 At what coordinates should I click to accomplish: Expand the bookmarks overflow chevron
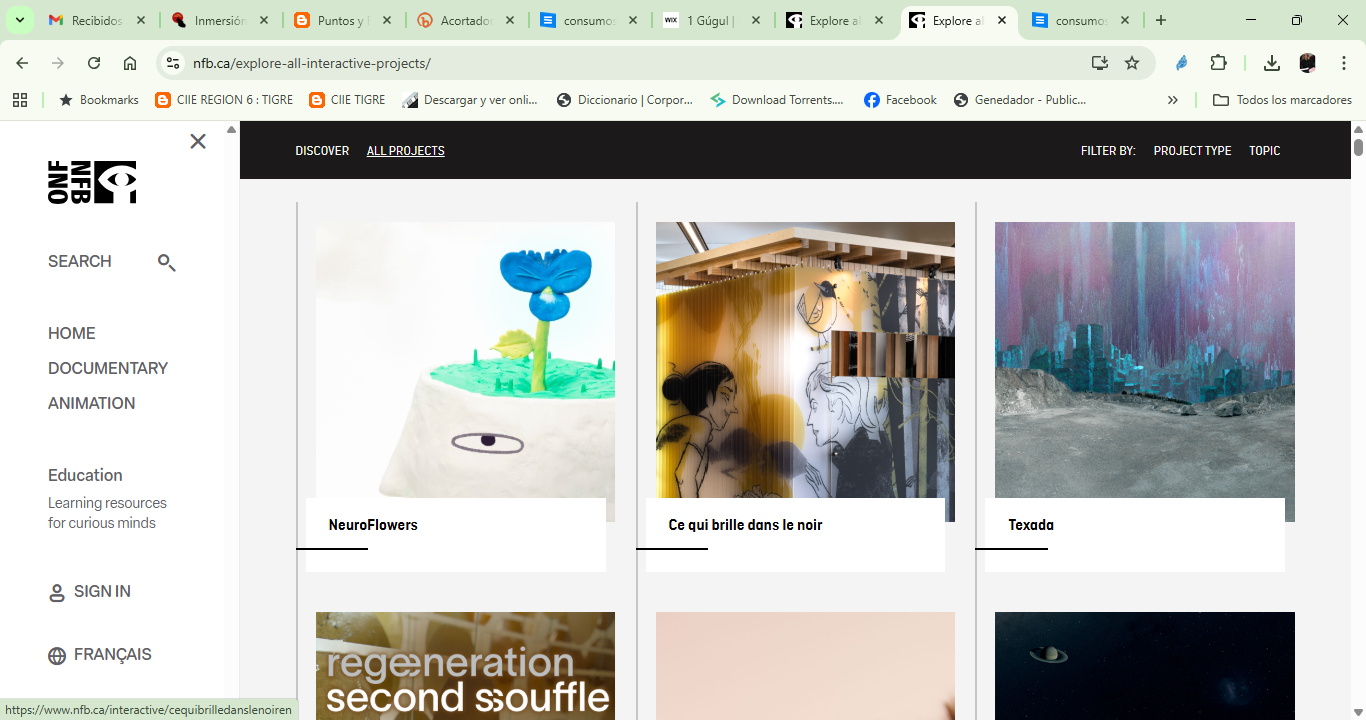1172,99
